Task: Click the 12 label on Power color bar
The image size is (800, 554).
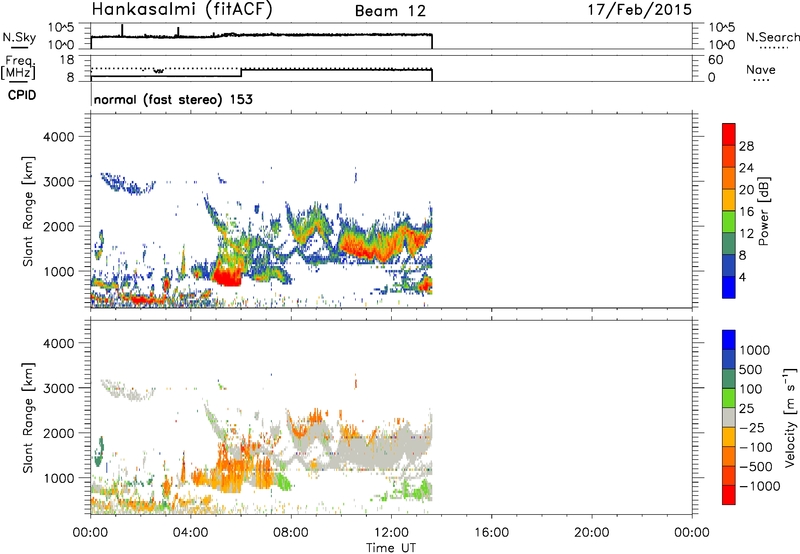Action: (x=746, y=234)
